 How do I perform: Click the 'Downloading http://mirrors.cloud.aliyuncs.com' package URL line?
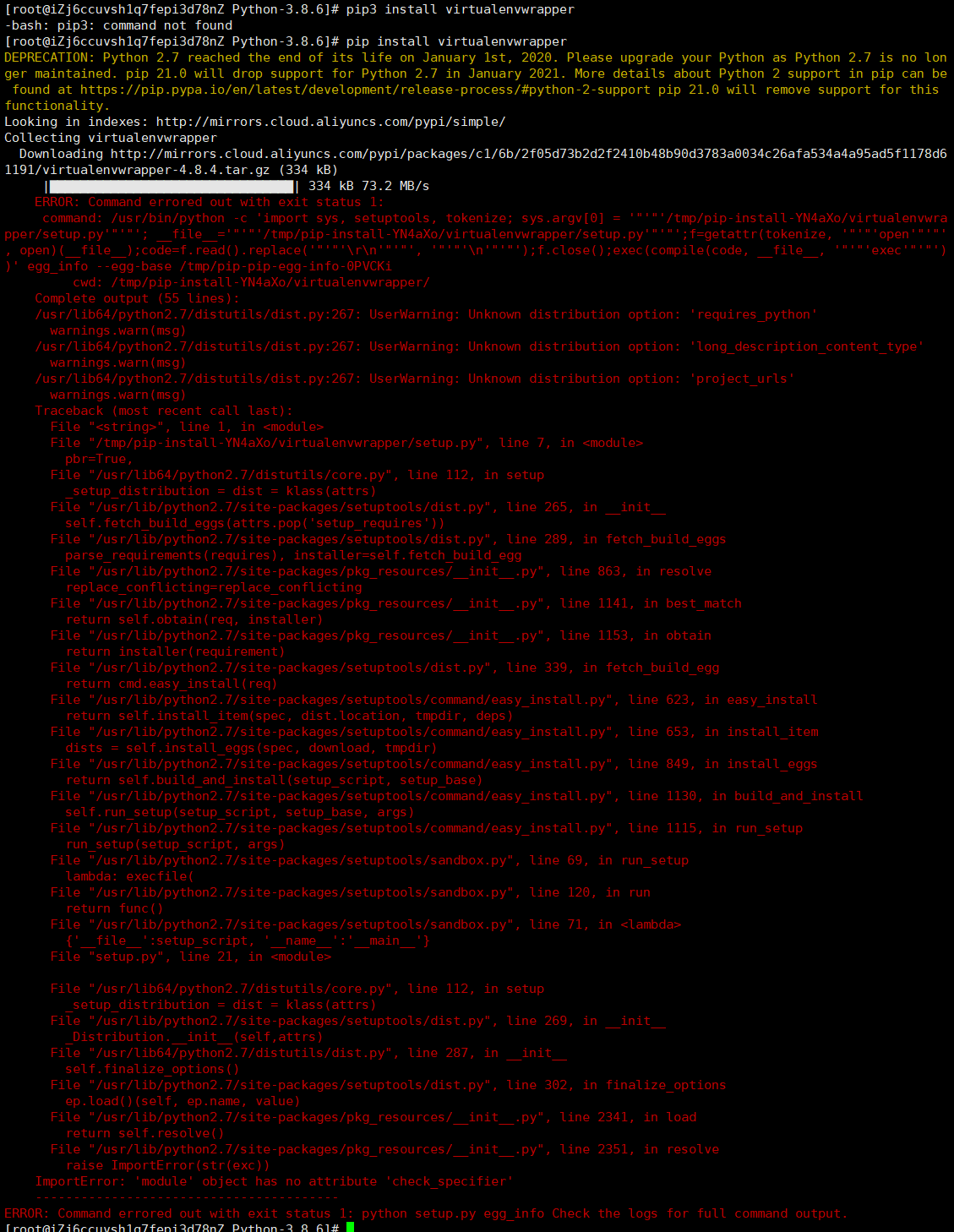pos(483,154)
